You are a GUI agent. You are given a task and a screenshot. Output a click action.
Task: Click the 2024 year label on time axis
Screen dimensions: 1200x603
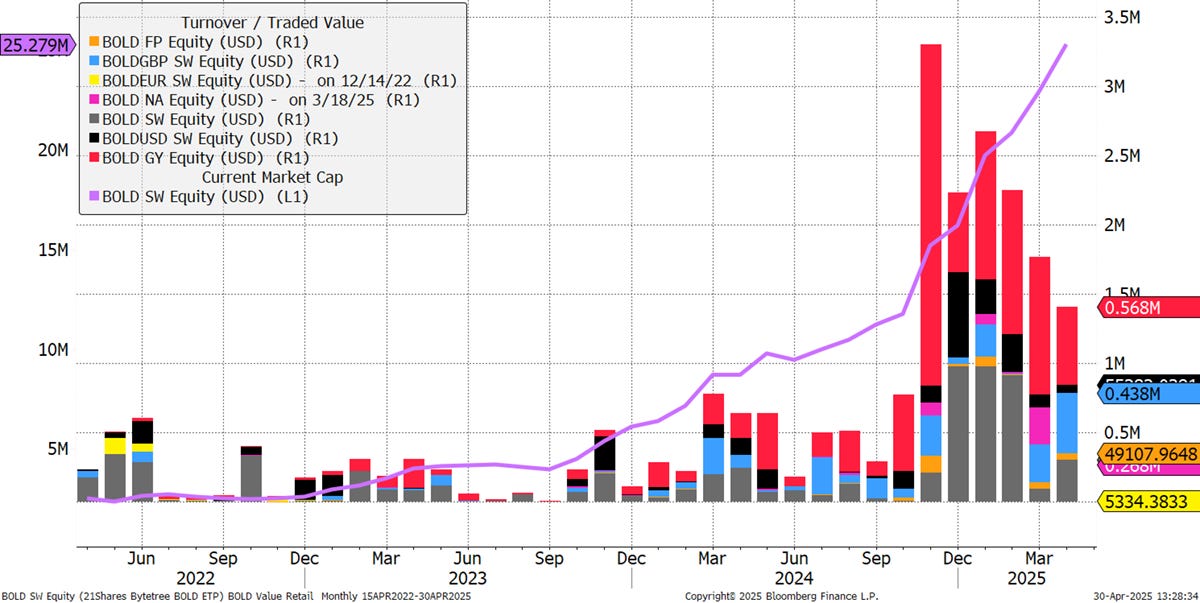point(794,577)
